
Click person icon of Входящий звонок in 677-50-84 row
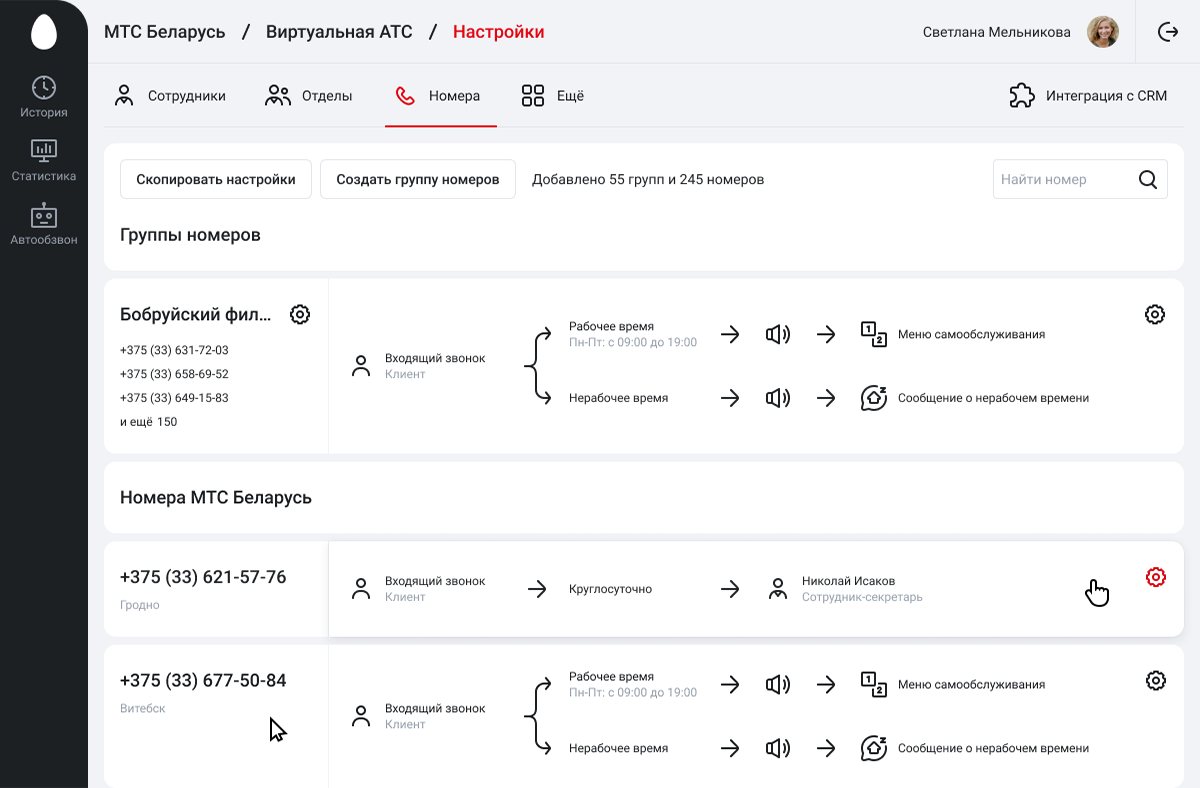[x=361, y=716]
